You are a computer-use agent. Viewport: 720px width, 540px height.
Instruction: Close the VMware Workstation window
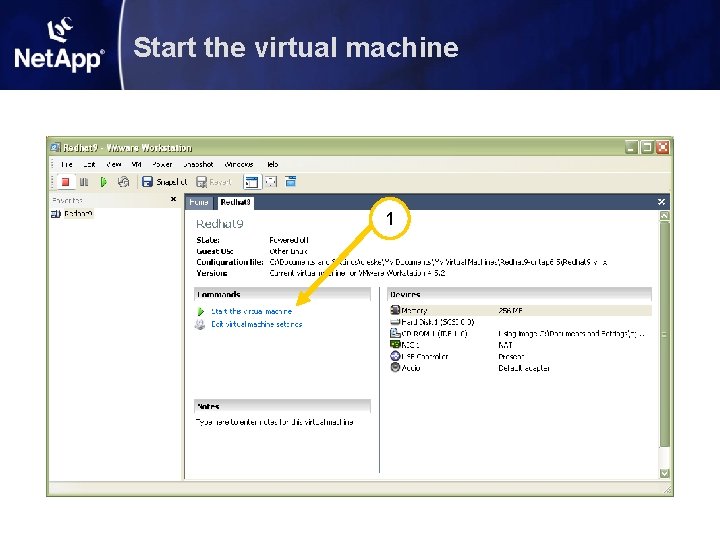coord(663,147)
